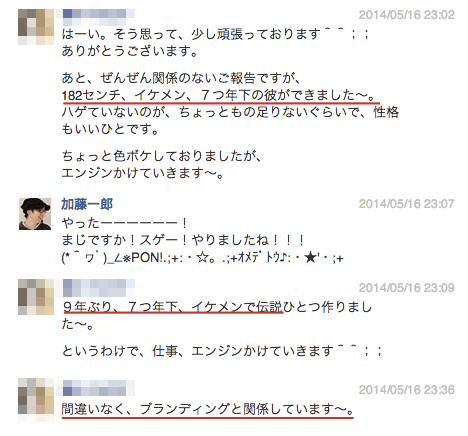Click the blurred sender name above the 23:09 message
Screen dimensions: 468x436
coord(99,288)
